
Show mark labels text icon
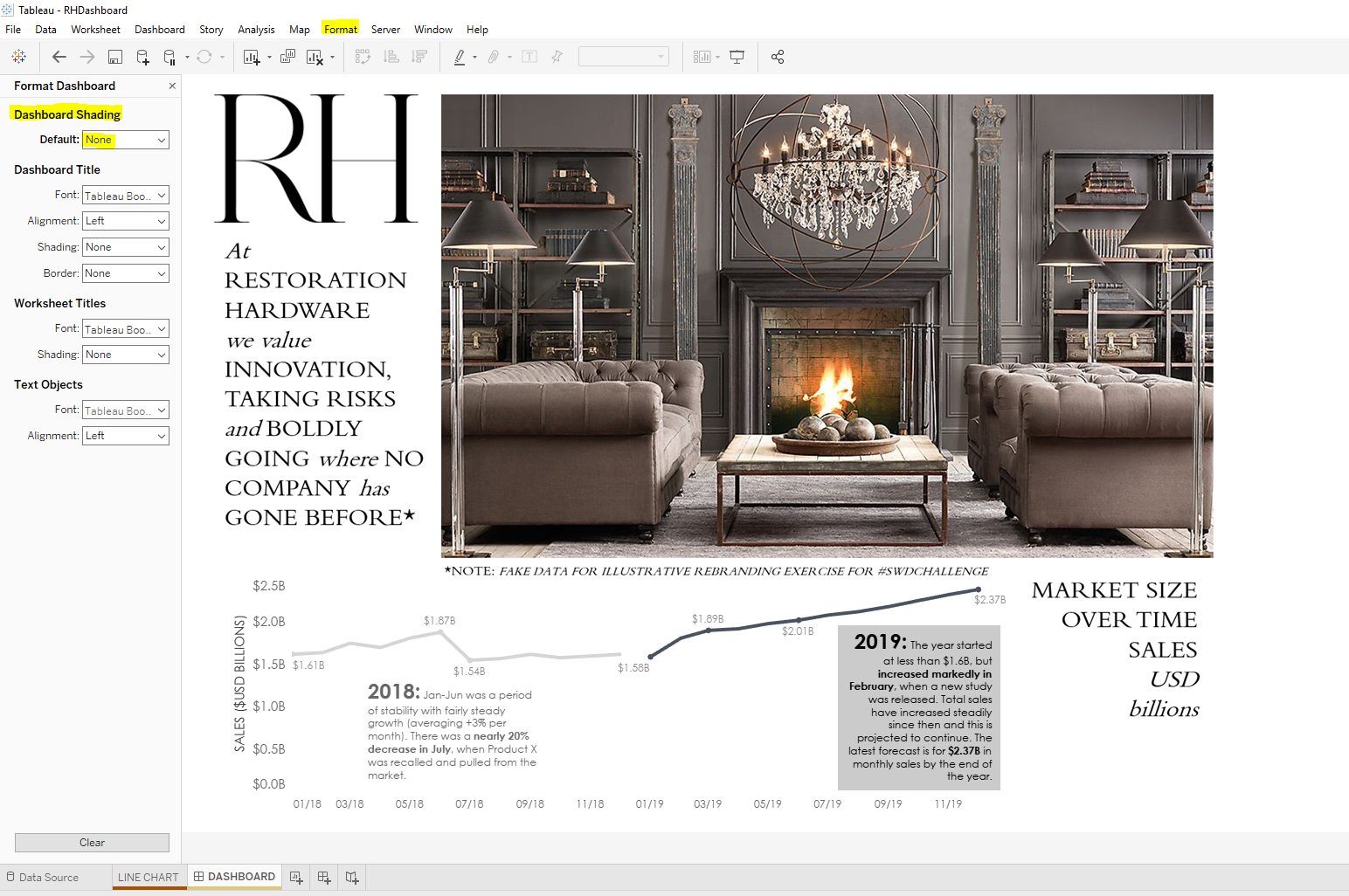(x=529, y=57)
